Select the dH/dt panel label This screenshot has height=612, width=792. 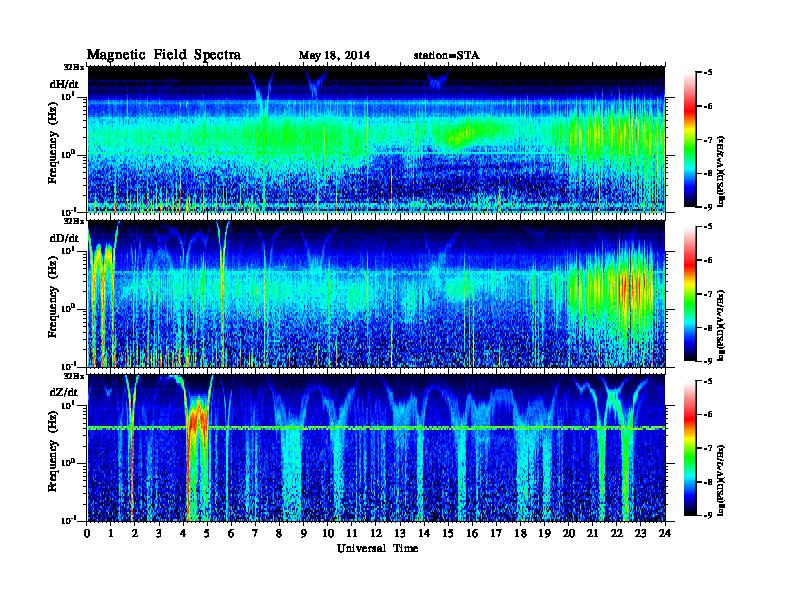64,84
